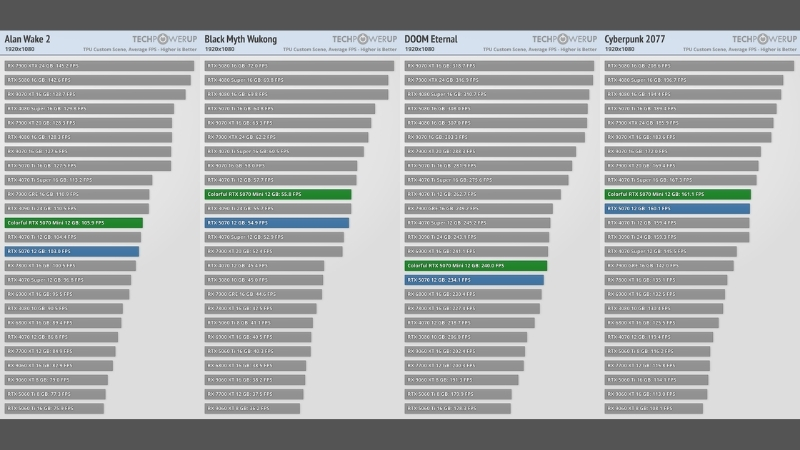Image resolution: width=800 pixels, height=450 pixels.
Task: Click 1920x1080 resolution label under DOOM Eternal
Action: click(x=421, y=49)
